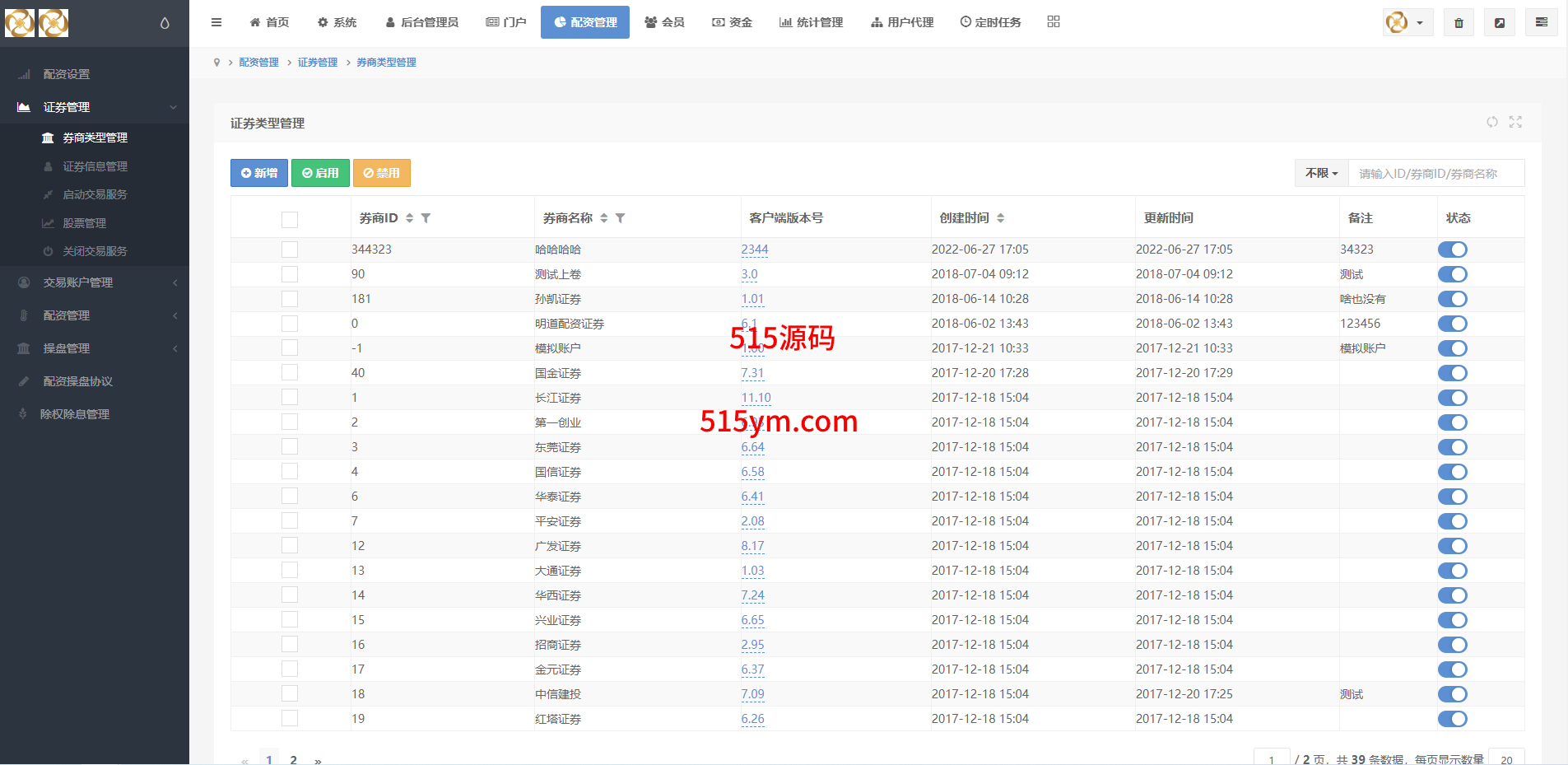Click the 券商 search input field
Viewport: 1568px width, 765px height.
click(x=1436, y=174)
